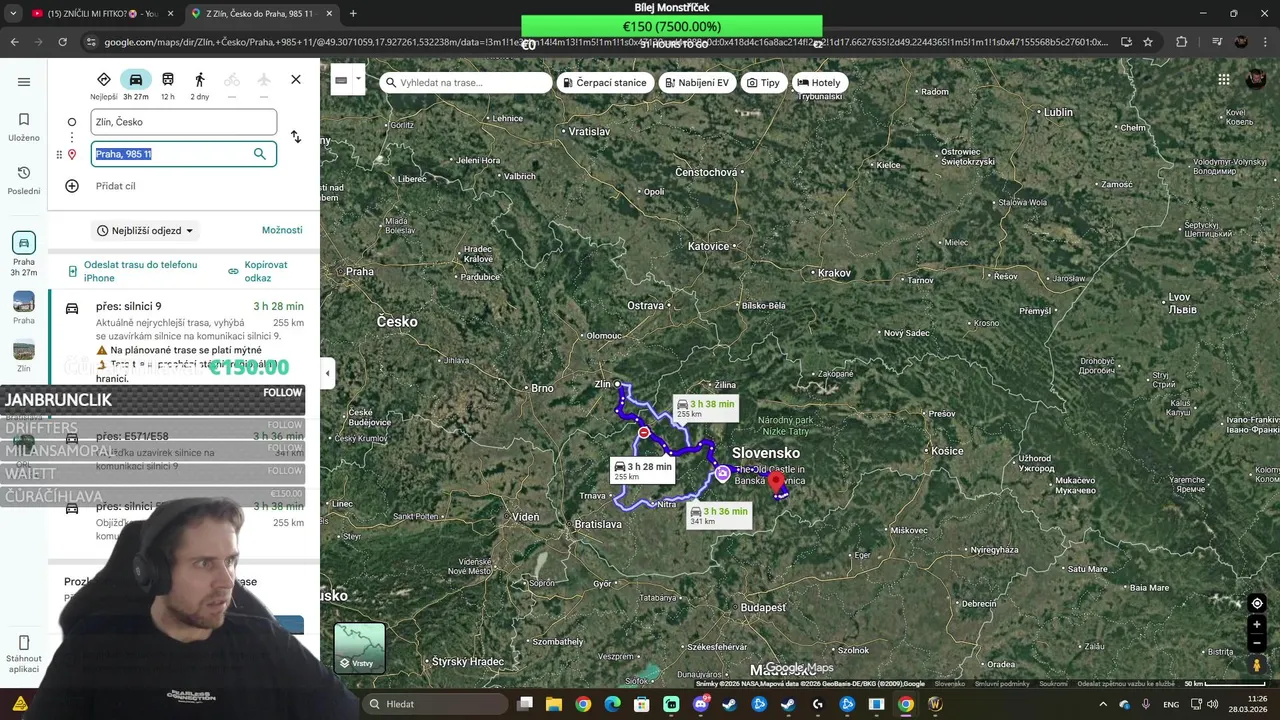Open Uloženo saved places in sidebar
This screenshot has height=720, width=1280.
point(24,127)
